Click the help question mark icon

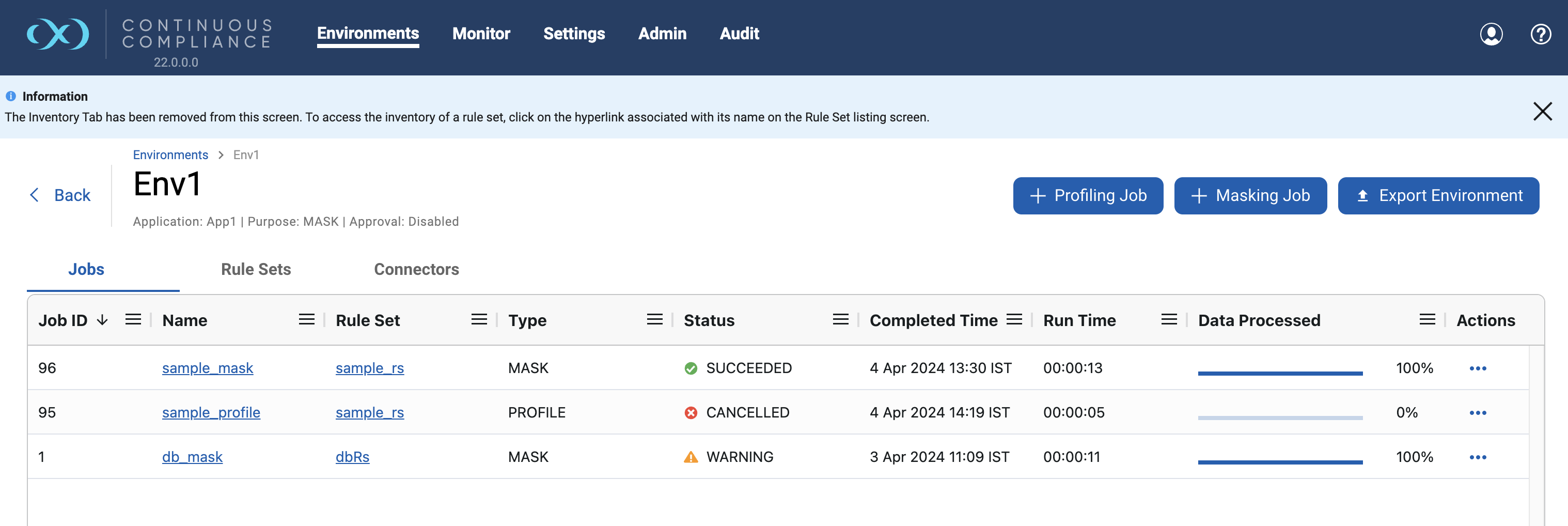point(1540,34)
